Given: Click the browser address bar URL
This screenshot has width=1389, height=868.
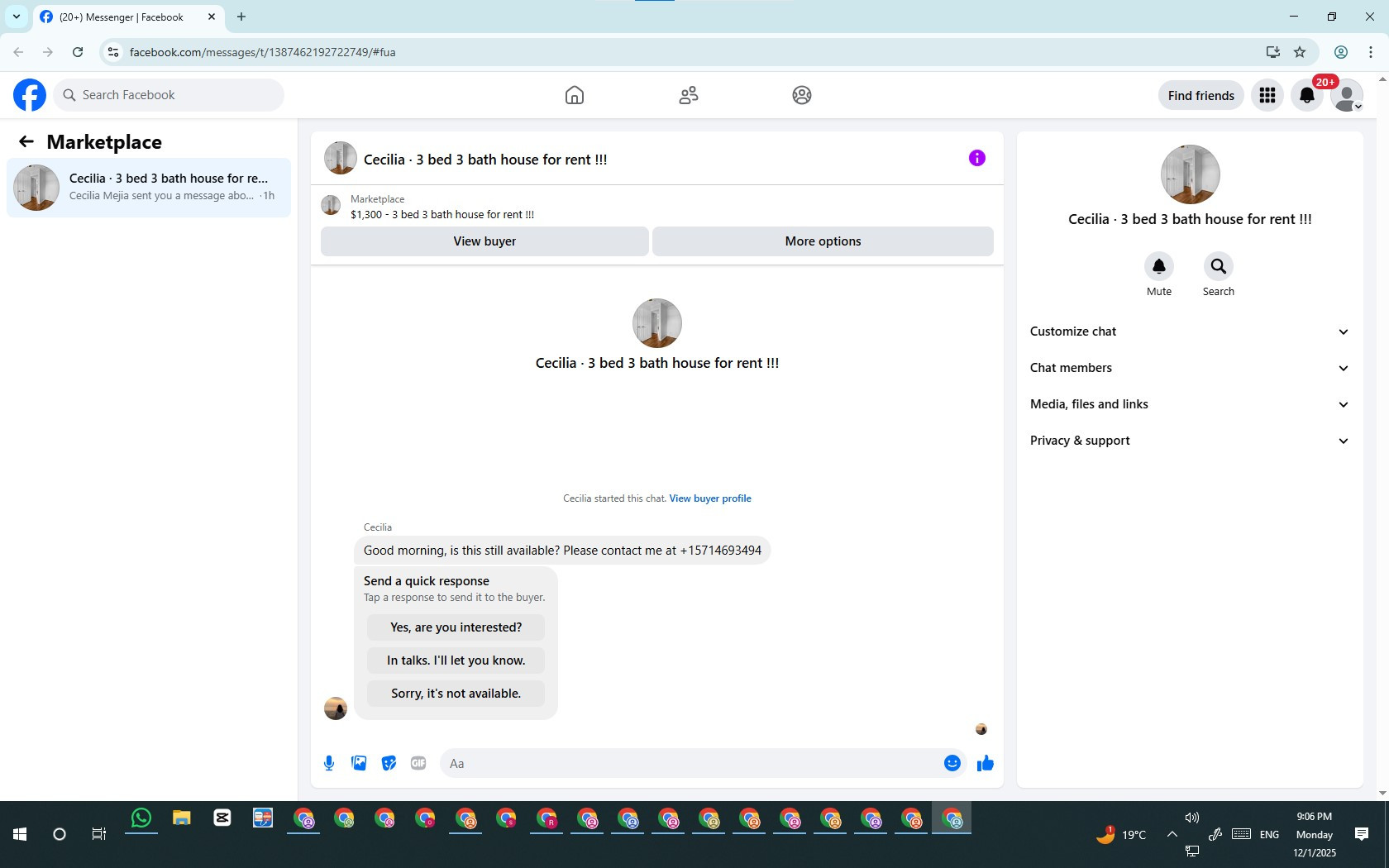Looking at the screenshot, I should [262, 52].
